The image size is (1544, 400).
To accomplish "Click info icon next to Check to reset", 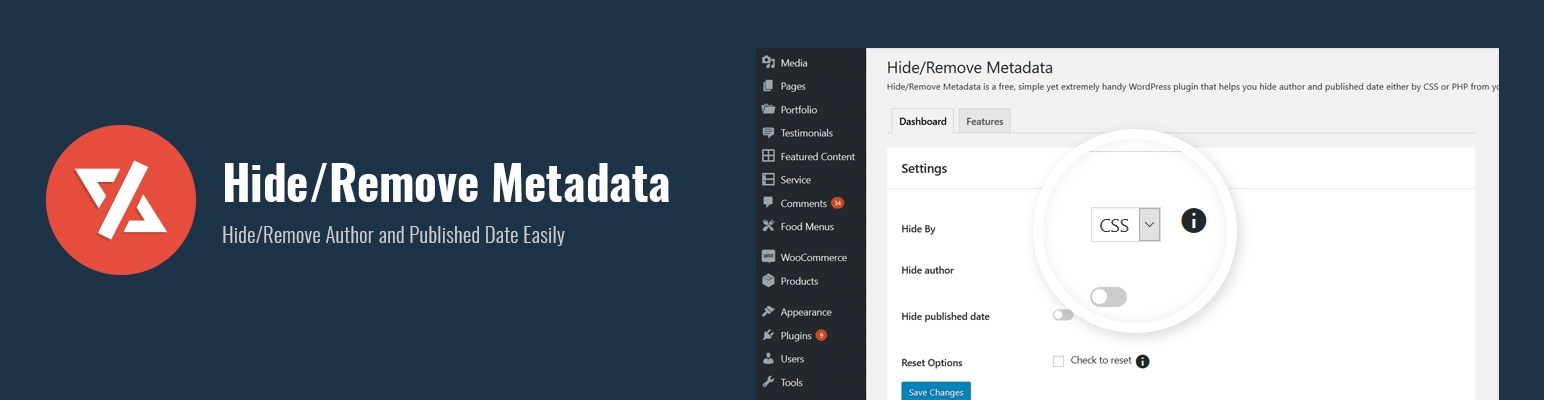I will (x=1143, y=361).
